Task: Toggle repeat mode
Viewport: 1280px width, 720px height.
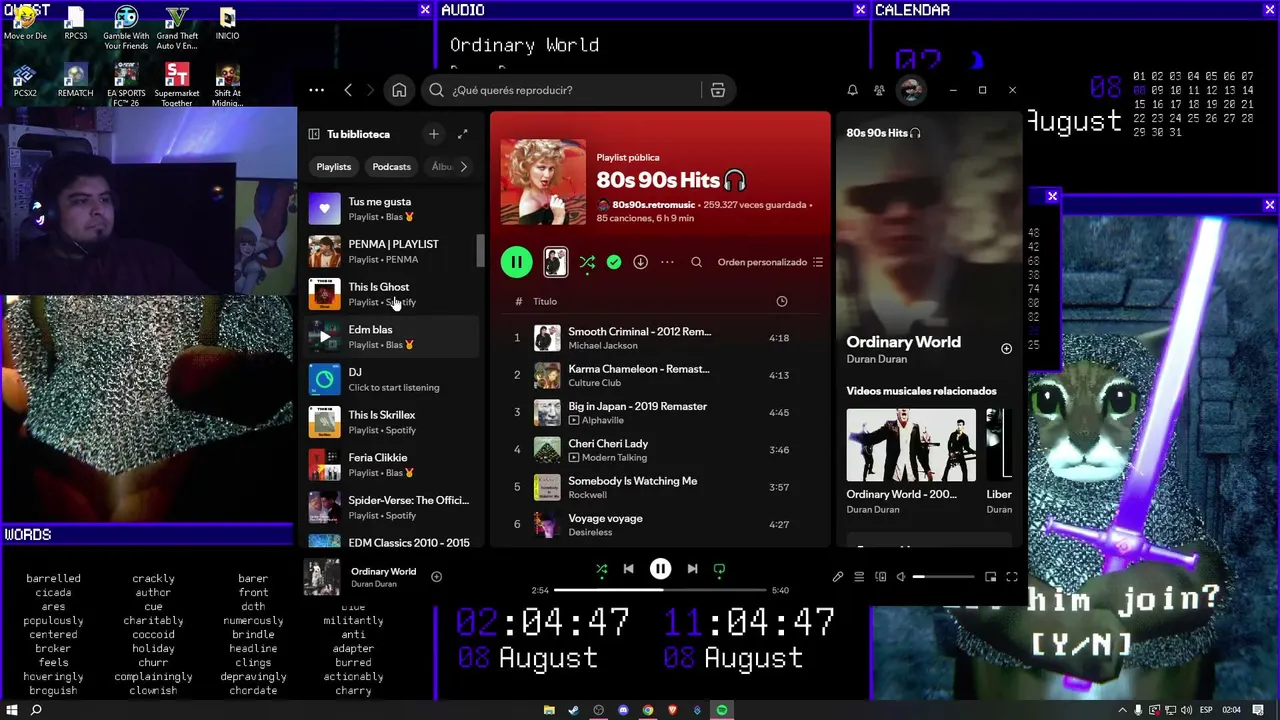Action: point(719,569)
